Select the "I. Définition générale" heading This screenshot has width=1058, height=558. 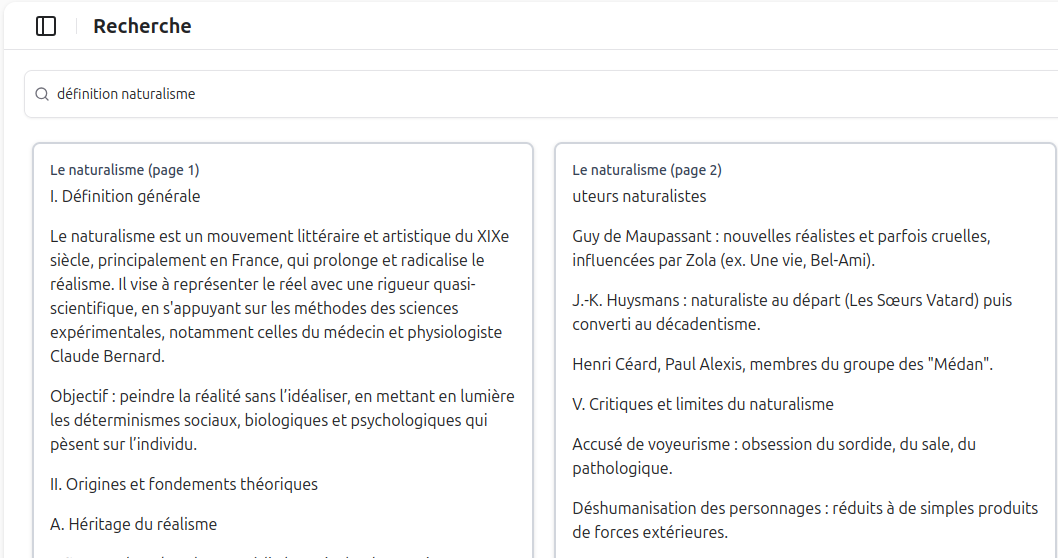(x=125, y=196)
